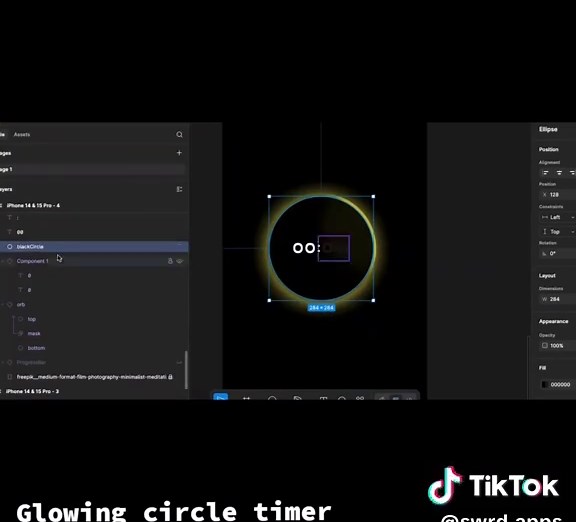Click the black fill color swatch
The image size is (576, 522).
[x=544, y=385]
